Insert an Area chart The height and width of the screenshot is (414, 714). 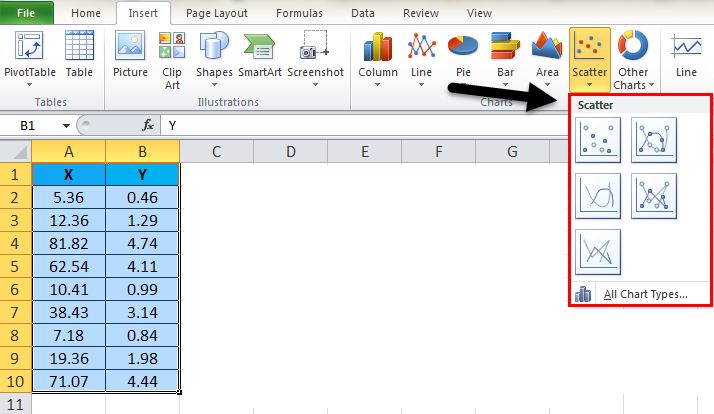tap(547, 57)
